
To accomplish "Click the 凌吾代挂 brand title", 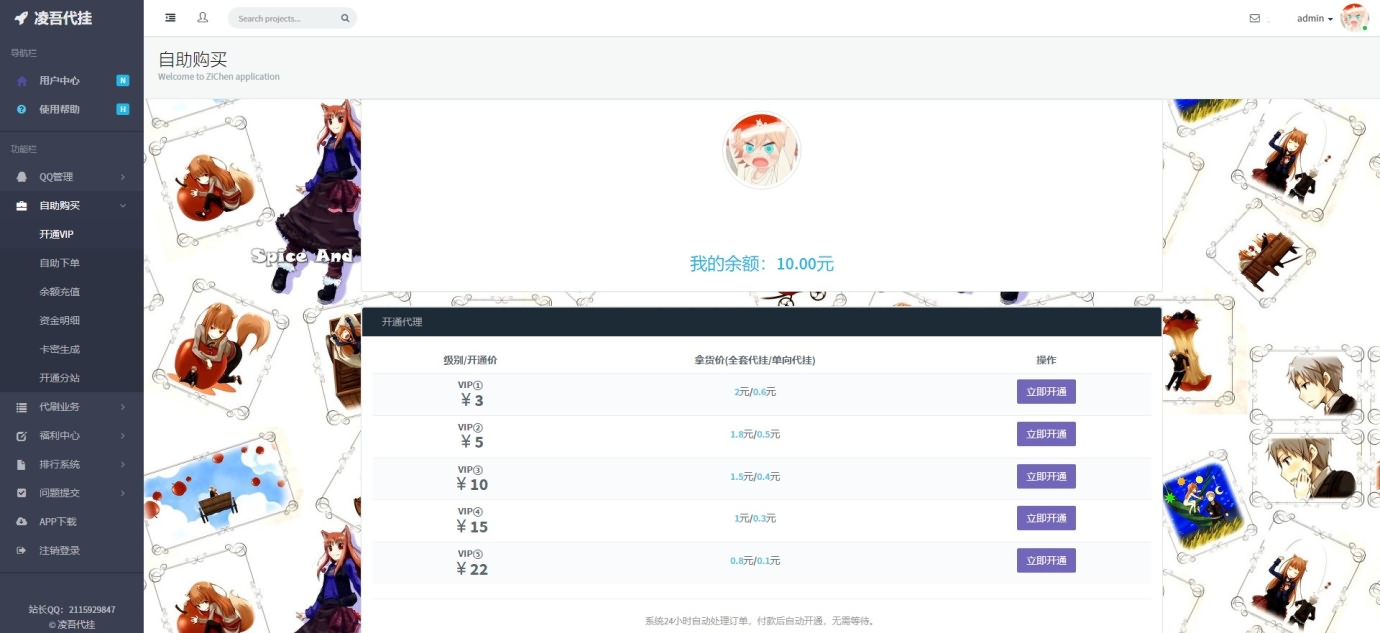I will [x=63, y=18].
